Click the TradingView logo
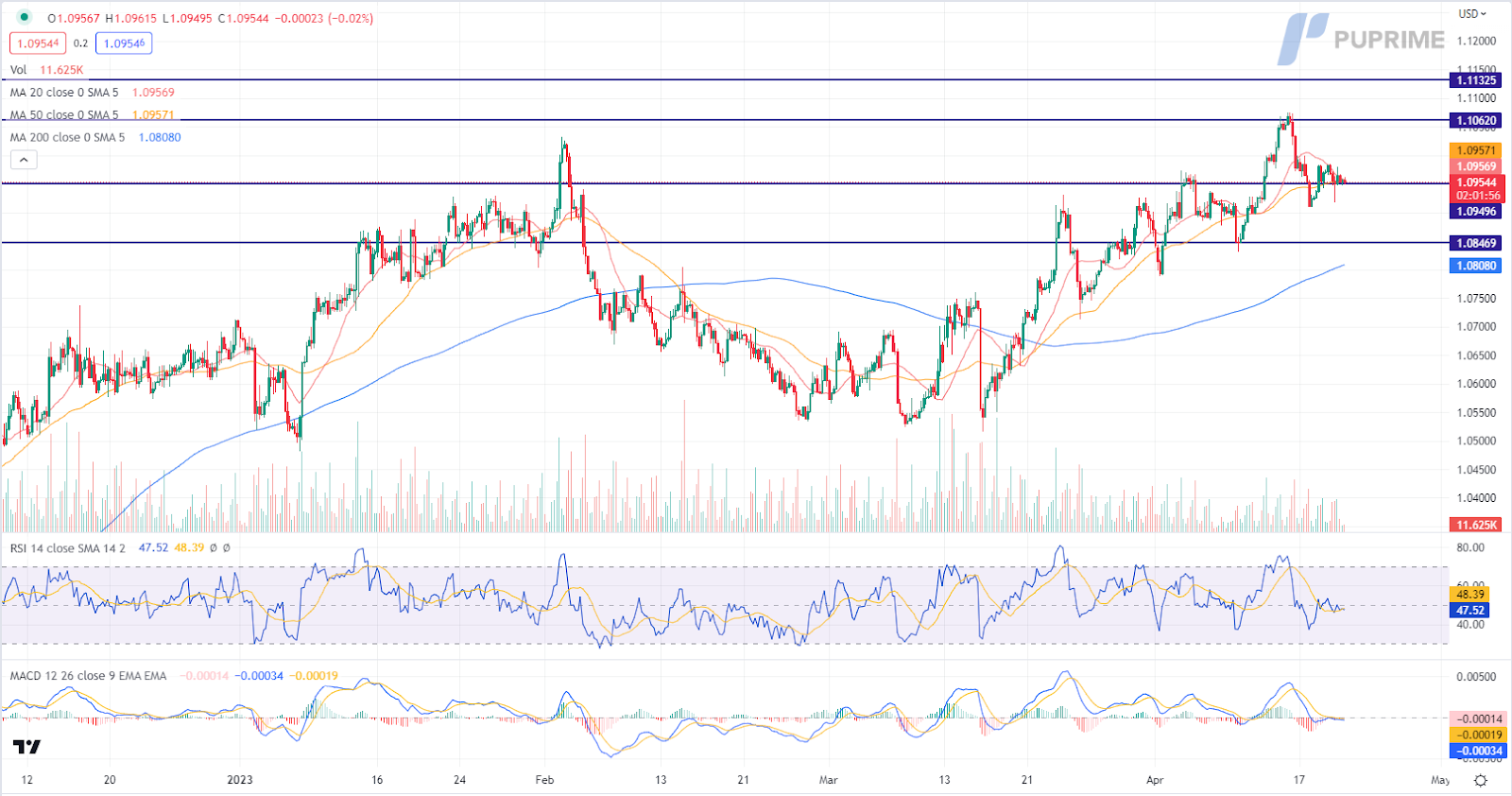 click(x=27, y=747)
